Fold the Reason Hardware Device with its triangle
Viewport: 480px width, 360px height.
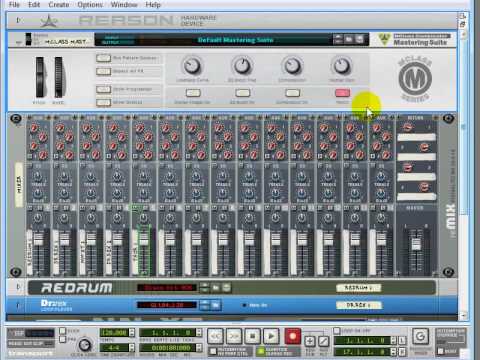click(18, 20)
